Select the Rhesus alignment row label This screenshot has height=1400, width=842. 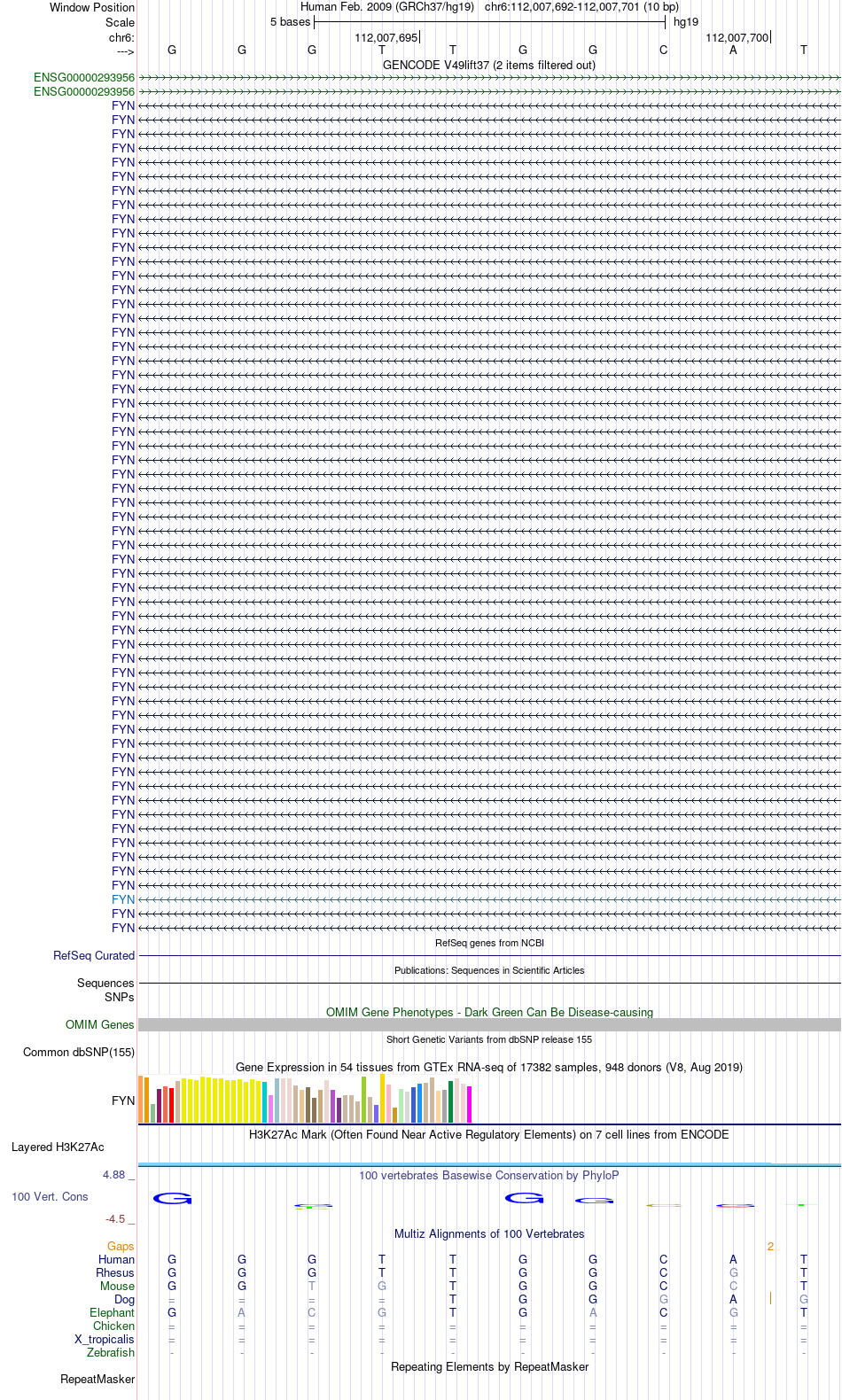[x=115, y=1272]
